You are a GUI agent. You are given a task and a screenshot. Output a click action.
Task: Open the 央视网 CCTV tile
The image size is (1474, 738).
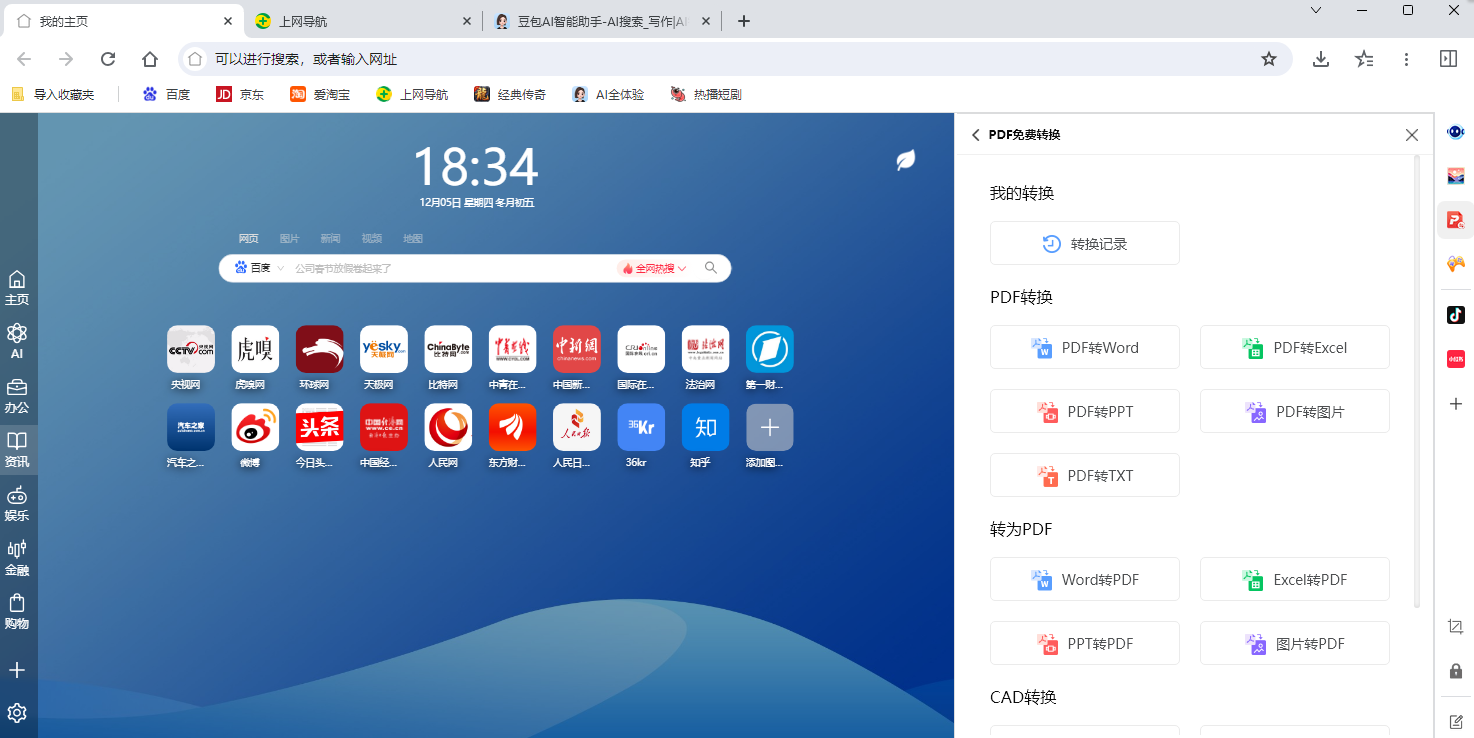[191, 349]
